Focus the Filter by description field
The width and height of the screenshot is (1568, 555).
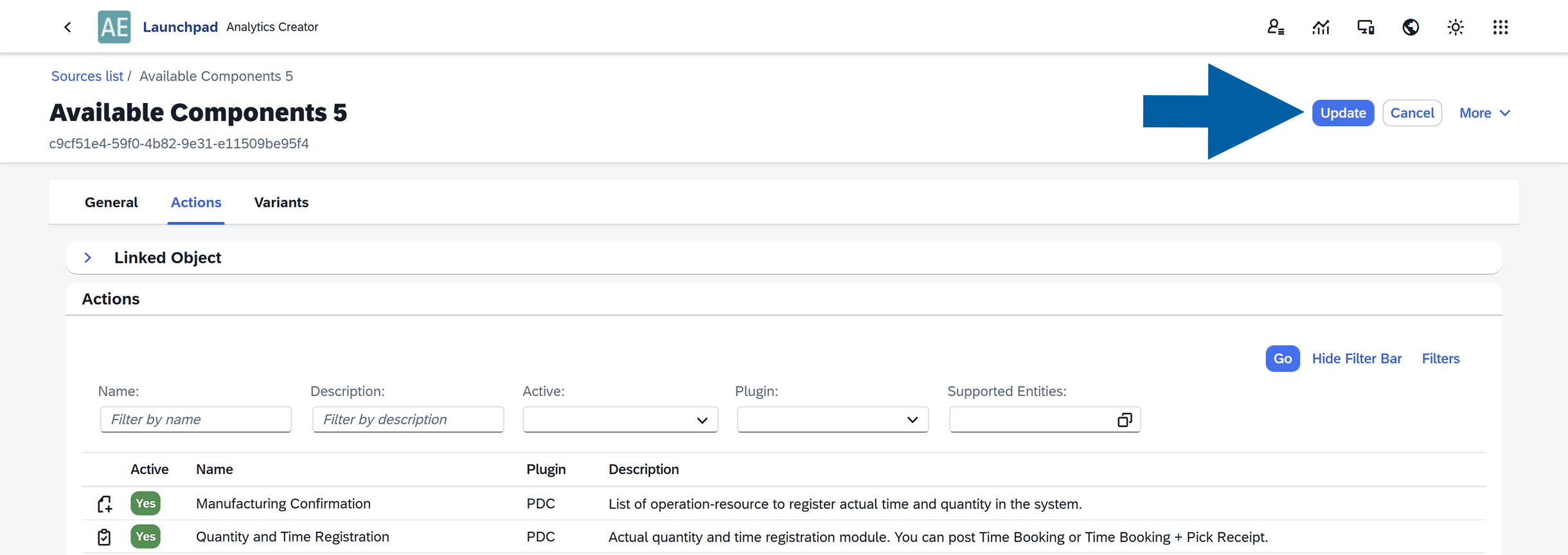point(408,419)
